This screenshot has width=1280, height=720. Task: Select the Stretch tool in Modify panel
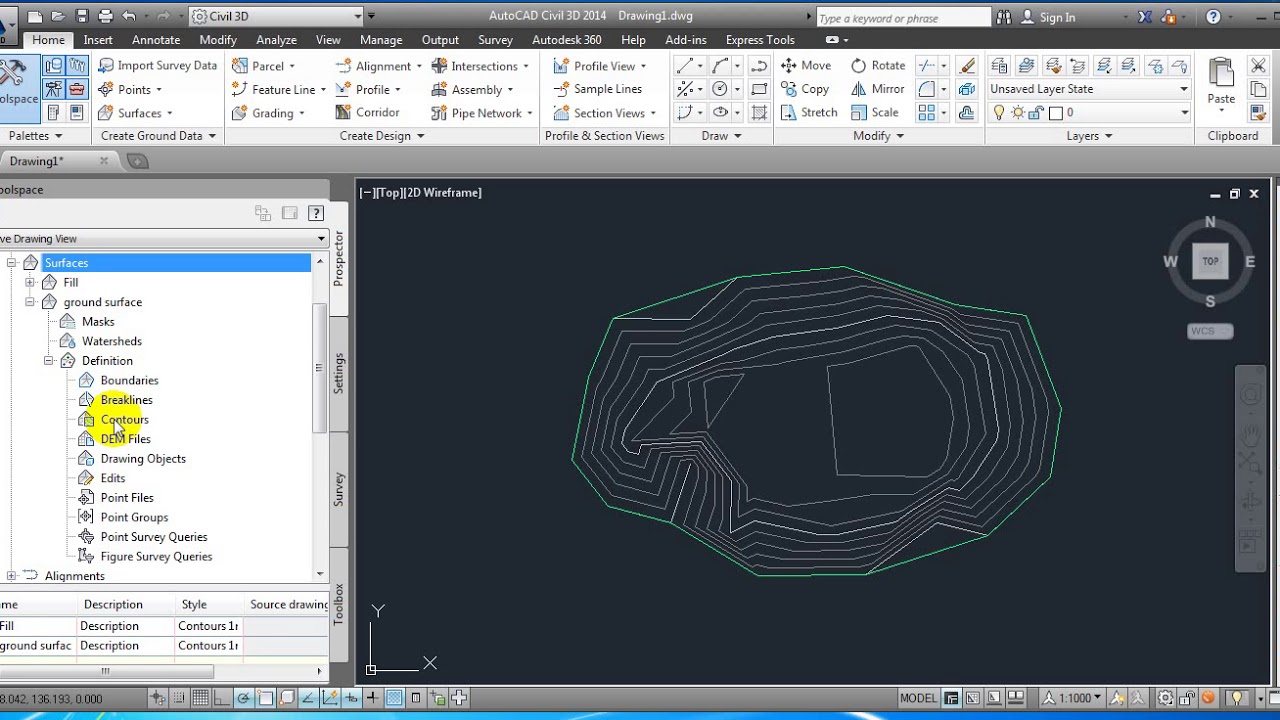808,112
